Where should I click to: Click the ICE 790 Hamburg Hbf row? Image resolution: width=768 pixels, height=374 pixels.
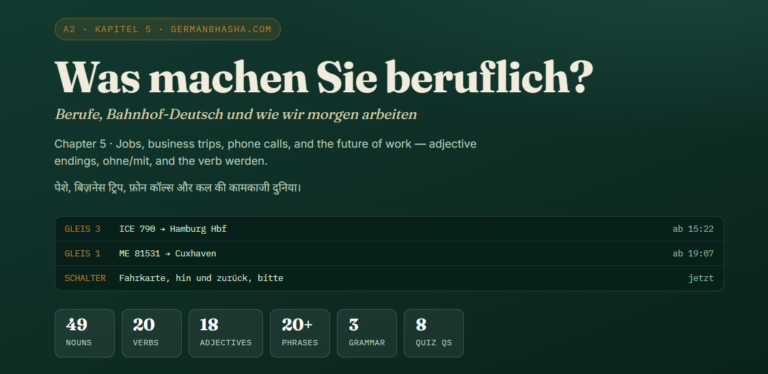click(x=389, y=229)
